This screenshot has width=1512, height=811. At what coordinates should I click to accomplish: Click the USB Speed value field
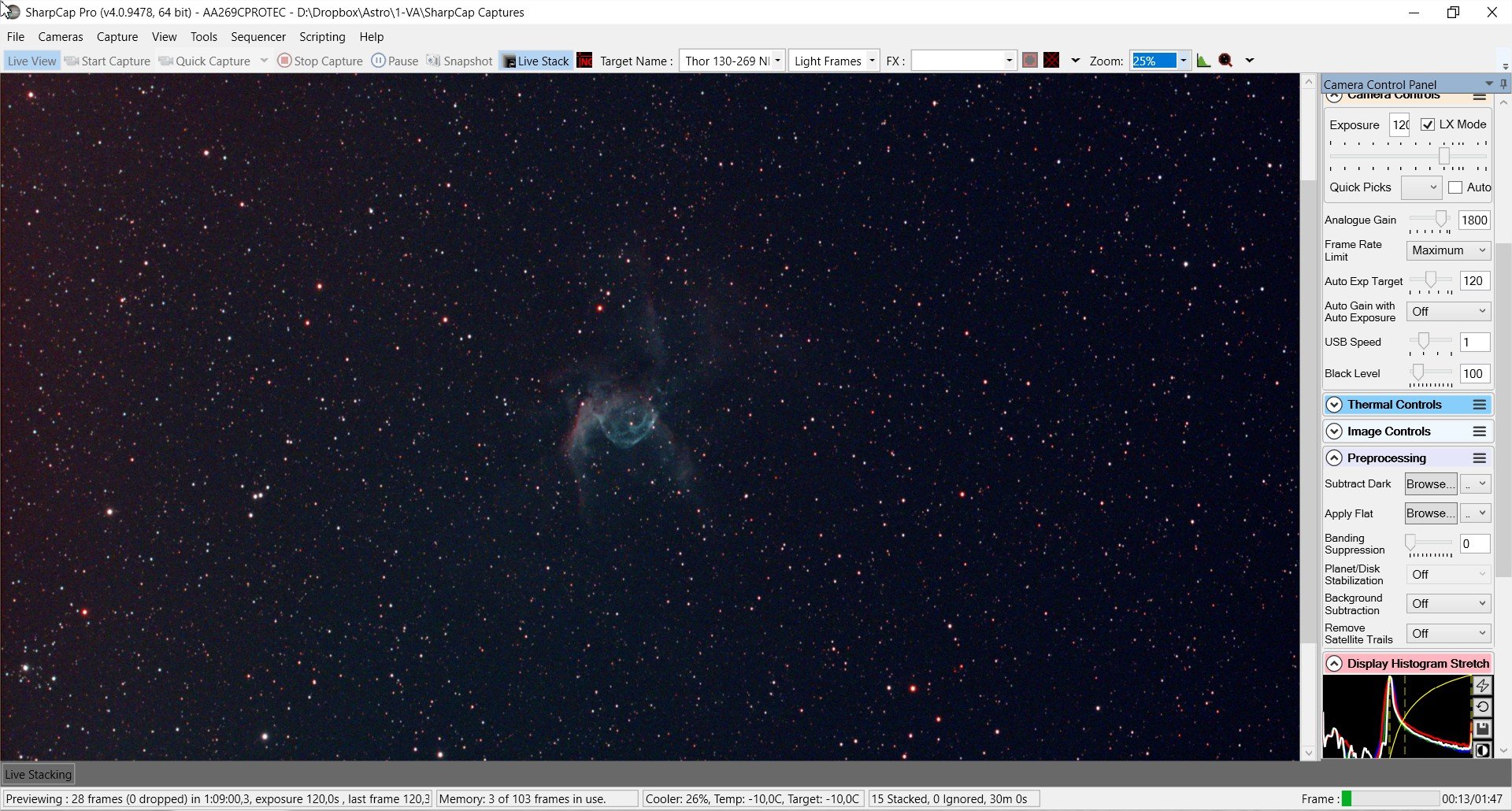pos(1474,343)
